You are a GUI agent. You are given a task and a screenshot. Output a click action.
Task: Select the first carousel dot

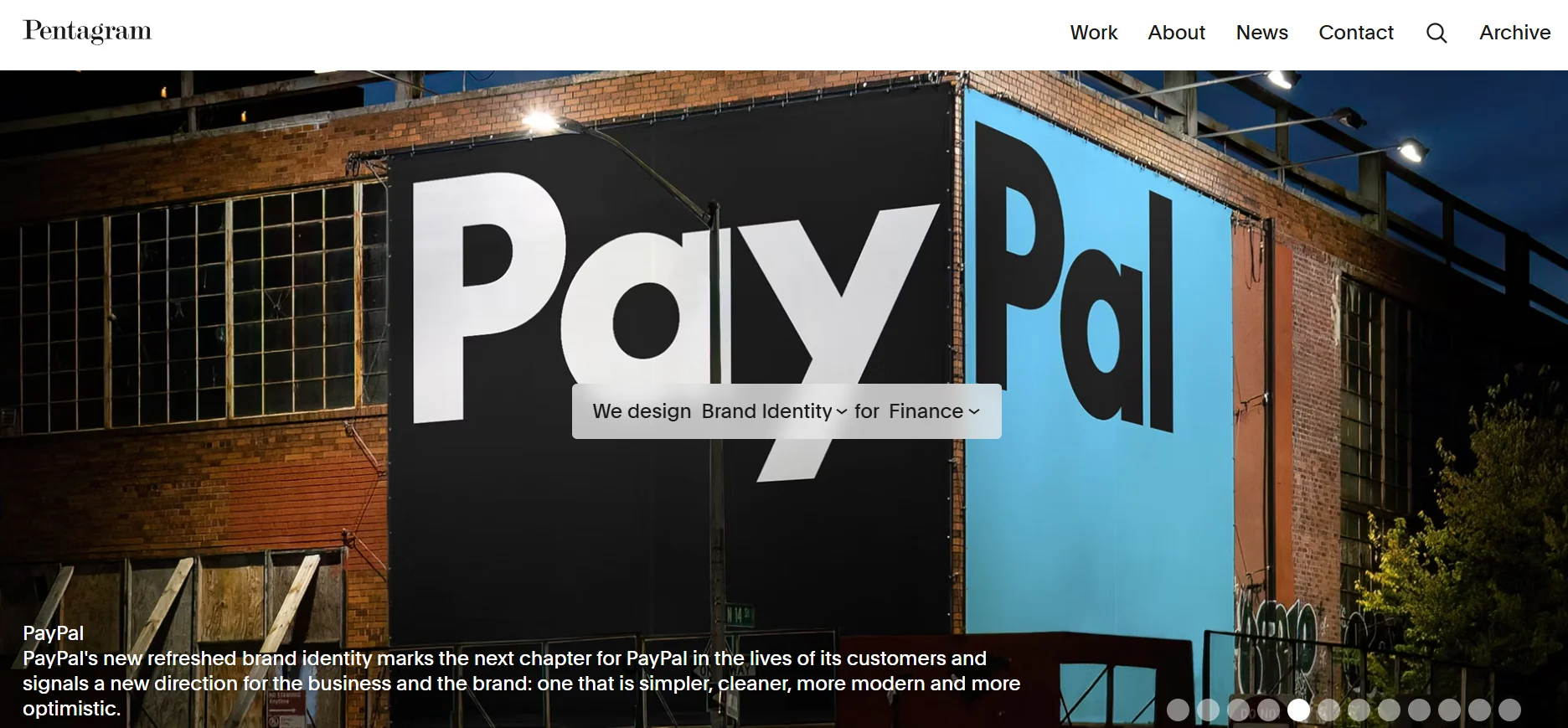(1178, 710)
